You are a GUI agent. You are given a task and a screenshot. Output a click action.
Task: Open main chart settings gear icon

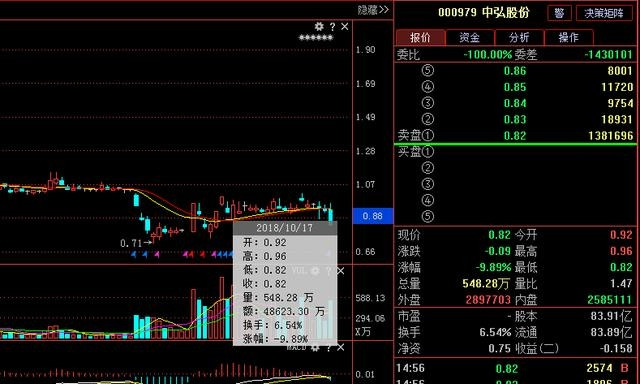pyautogui.click(x=319, y=27)
